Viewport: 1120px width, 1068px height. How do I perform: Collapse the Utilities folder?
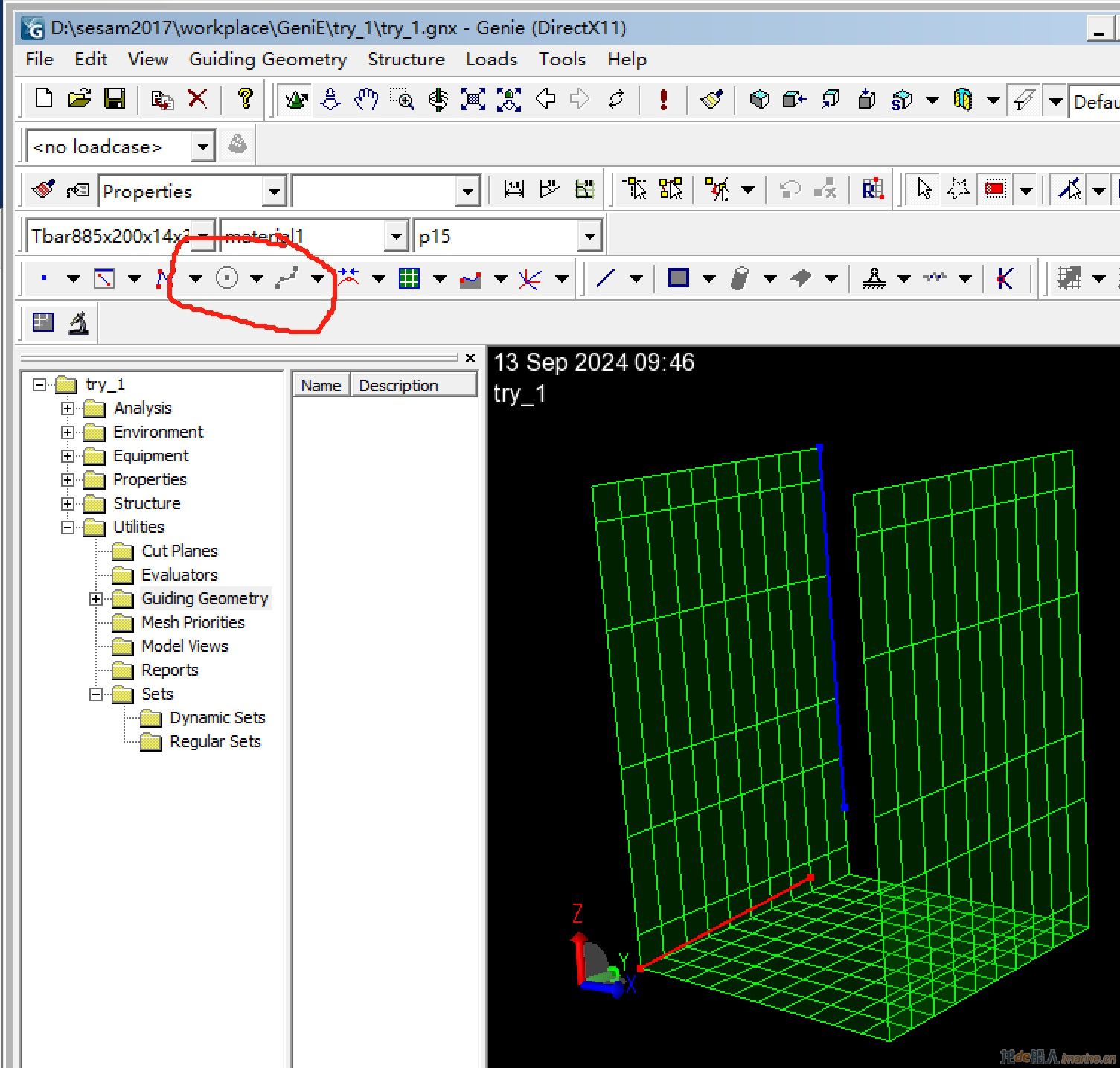pos(68,527)
